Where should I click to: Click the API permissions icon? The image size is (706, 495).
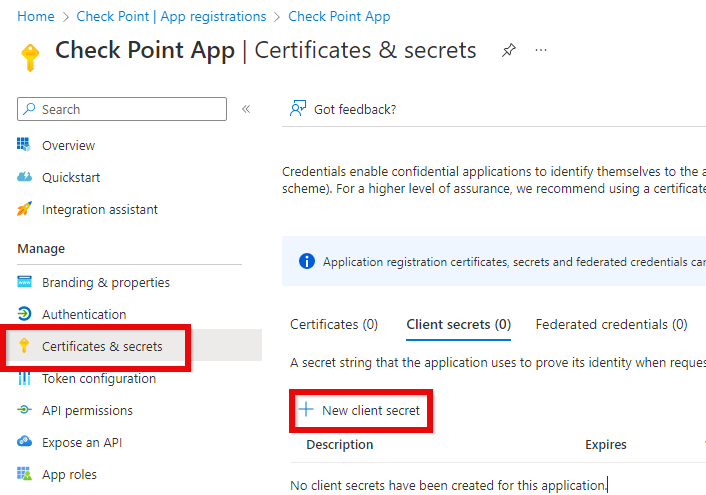[x=24, y=409]
